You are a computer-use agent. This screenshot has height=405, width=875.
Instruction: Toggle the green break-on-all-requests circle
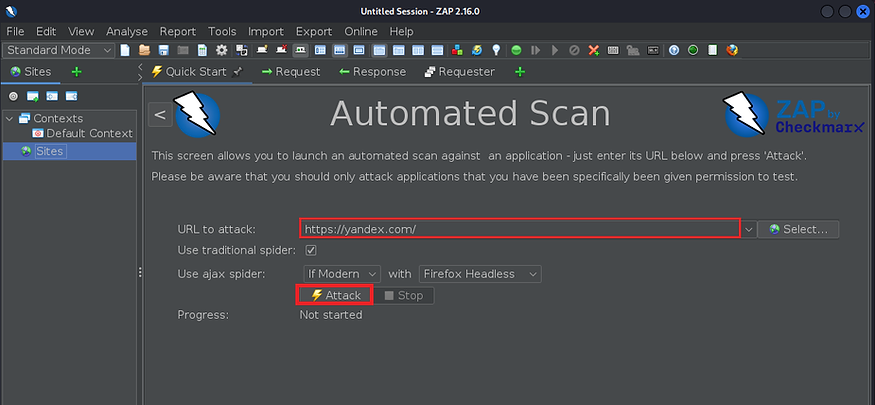(x=516, y=50)
